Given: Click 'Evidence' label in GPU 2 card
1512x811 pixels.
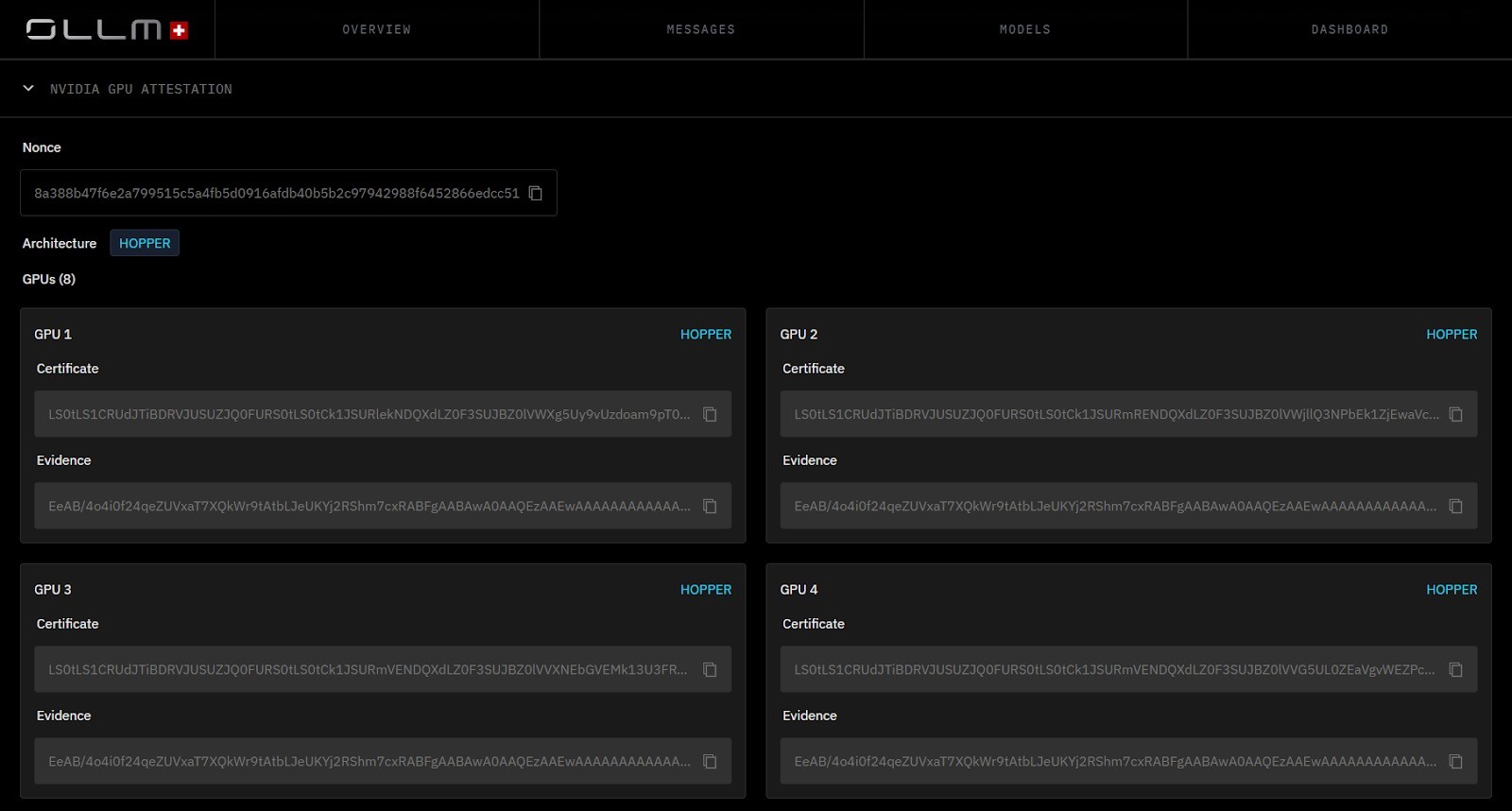Looking at the screenshot, I should coord(810,460).
